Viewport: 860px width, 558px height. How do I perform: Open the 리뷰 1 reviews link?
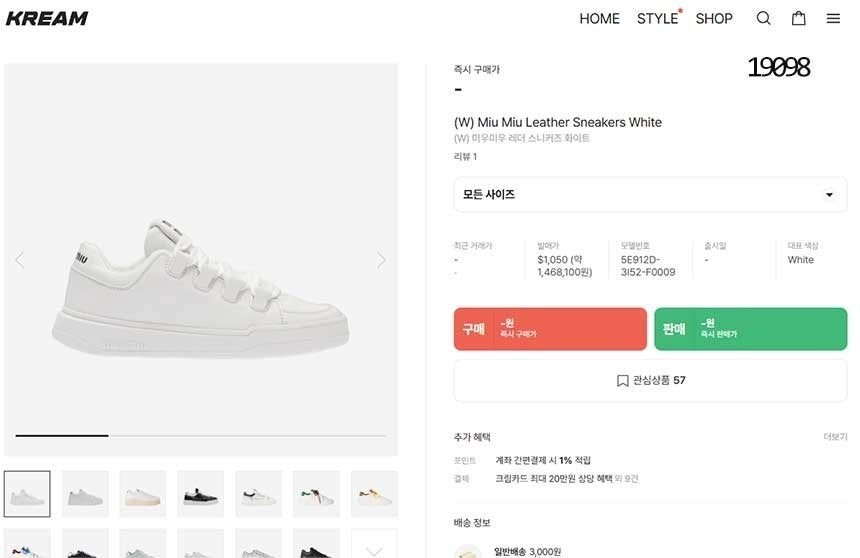tap(465, 156)
